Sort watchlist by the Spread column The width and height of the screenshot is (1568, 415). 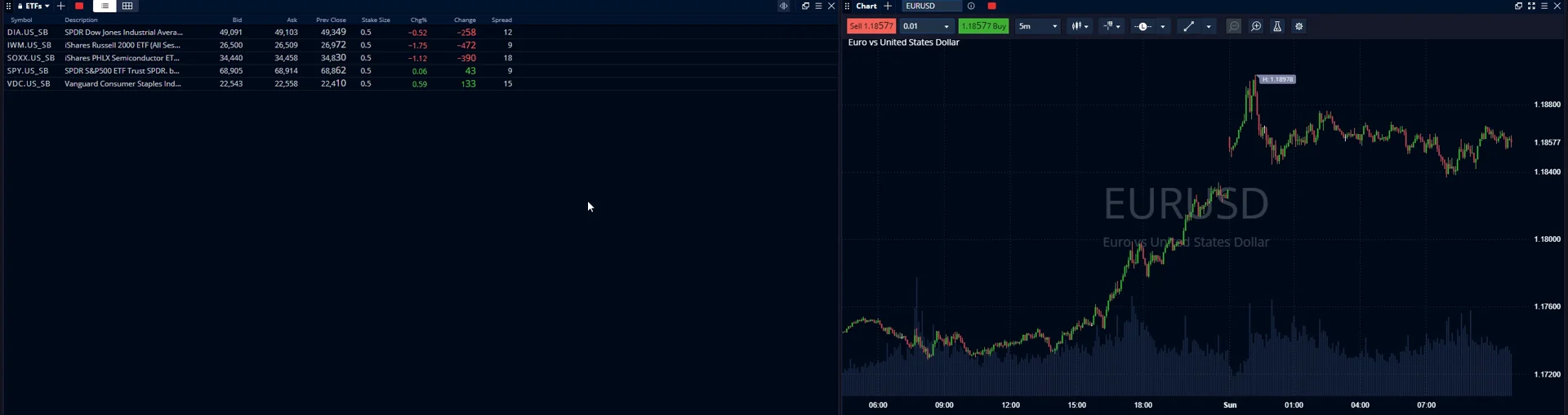pos(501,20)
